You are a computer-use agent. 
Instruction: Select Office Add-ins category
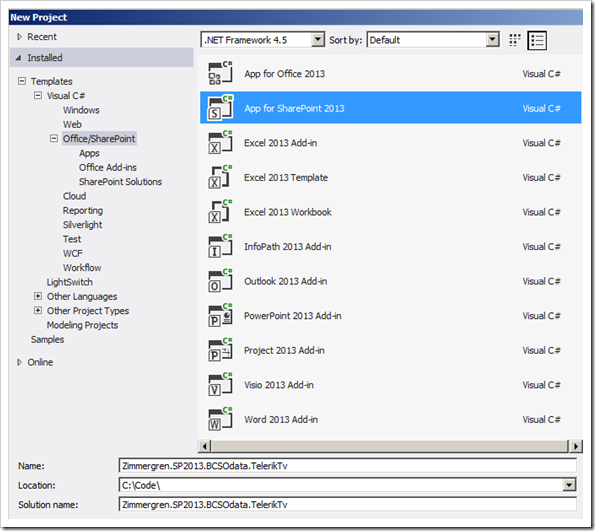click(108, 167)
